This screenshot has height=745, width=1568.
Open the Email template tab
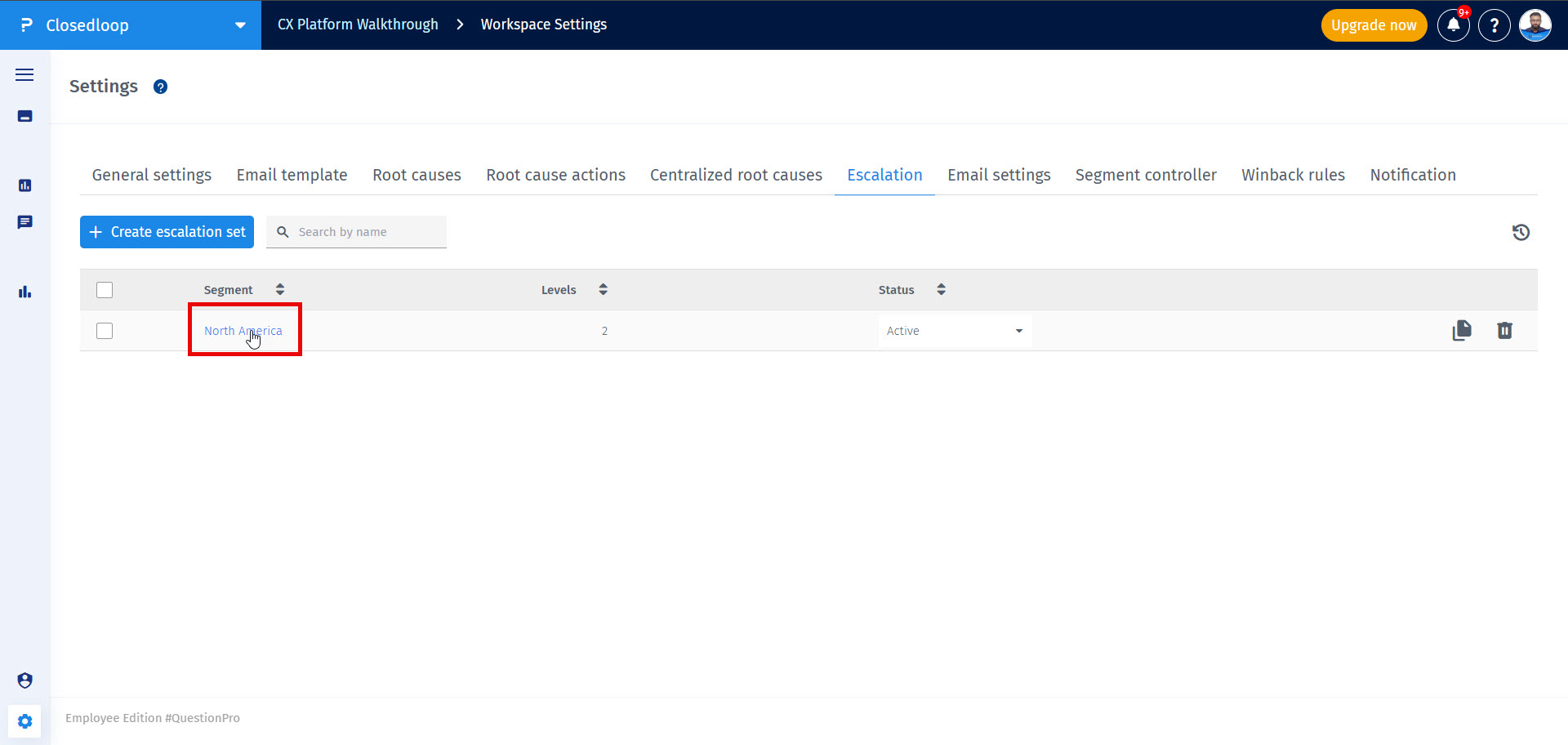tap(292, 175)
